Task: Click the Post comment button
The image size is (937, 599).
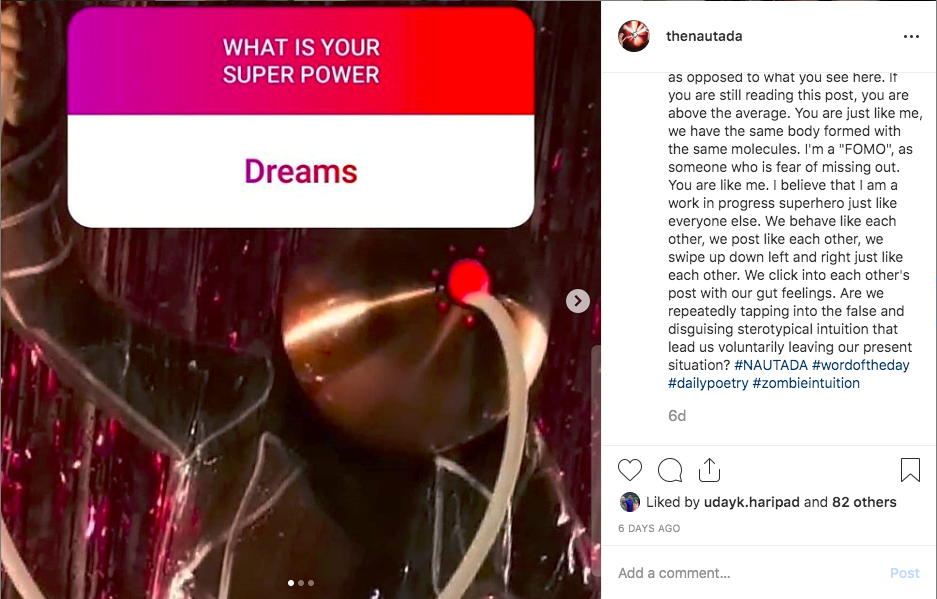Action: [904, 573]
